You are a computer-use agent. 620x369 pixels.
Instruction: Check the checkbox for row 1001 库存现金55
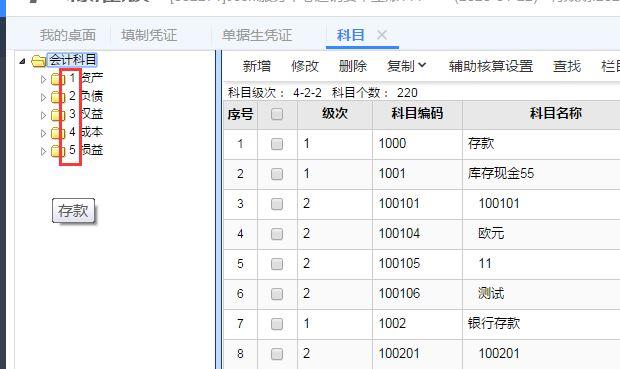tap(277, 174)
